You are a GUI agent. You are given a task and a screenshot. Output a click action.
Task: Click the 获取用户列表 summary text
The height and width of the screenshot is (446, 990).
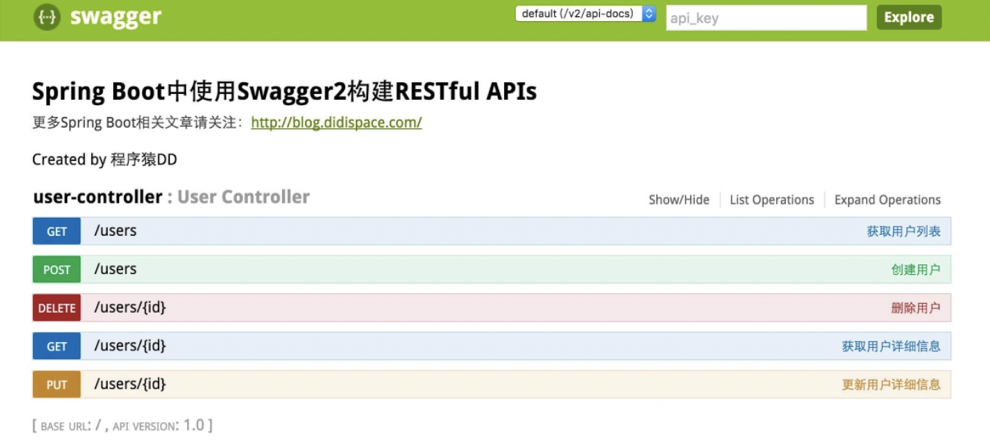[904, 231]
